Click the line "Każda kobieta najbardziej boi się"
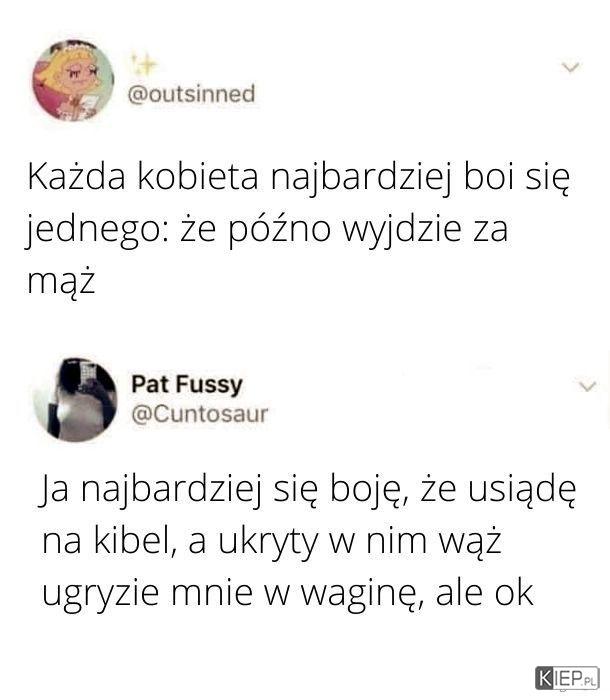This screenshot has height=700, width=610. tap(299, 177)
